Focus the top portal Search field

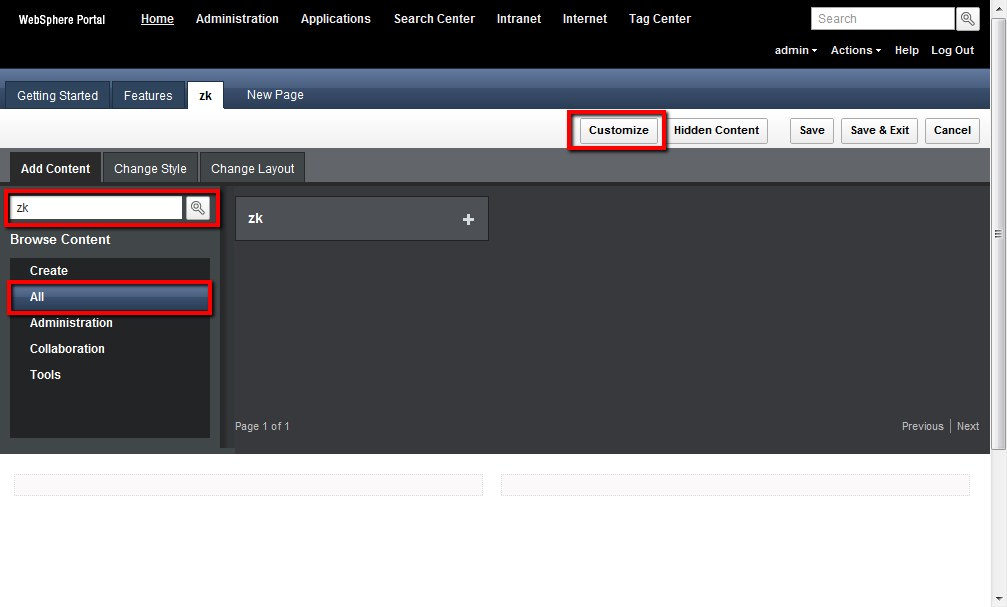[x=882, y=19]
